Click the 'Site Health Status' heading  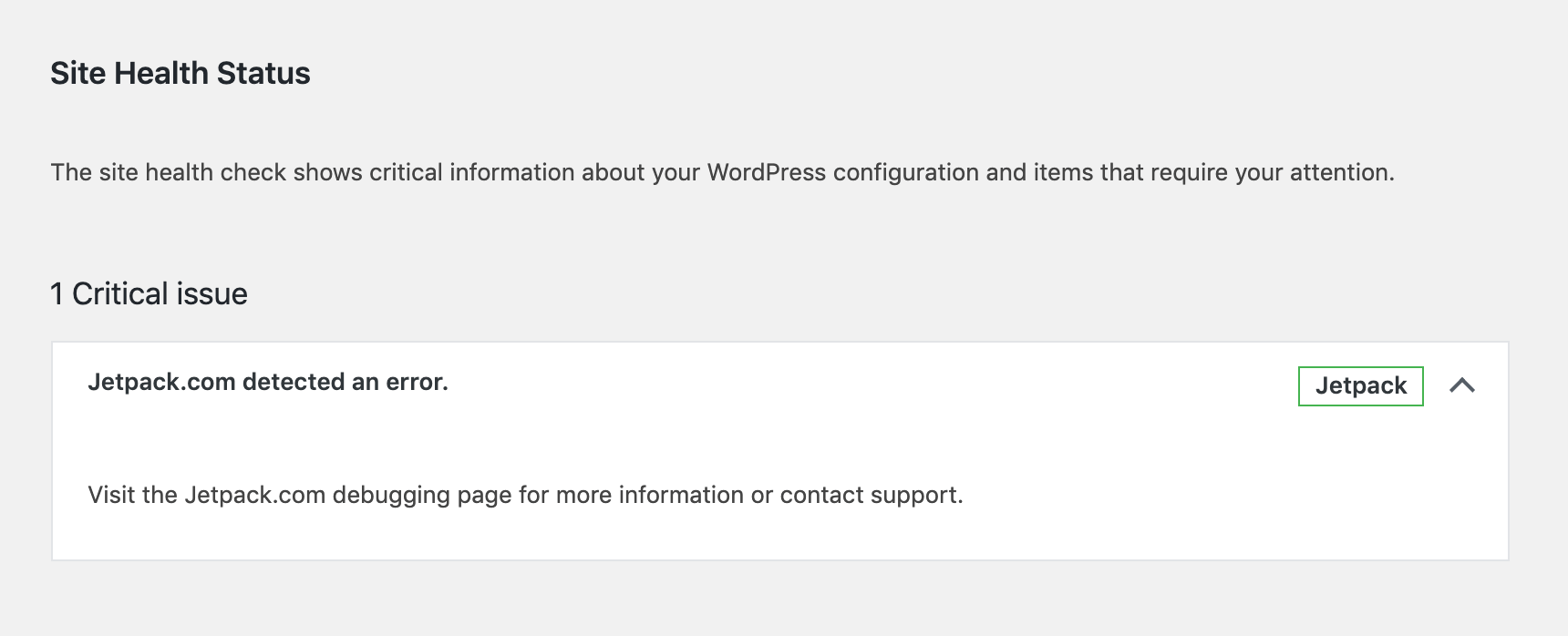(181, 73)
